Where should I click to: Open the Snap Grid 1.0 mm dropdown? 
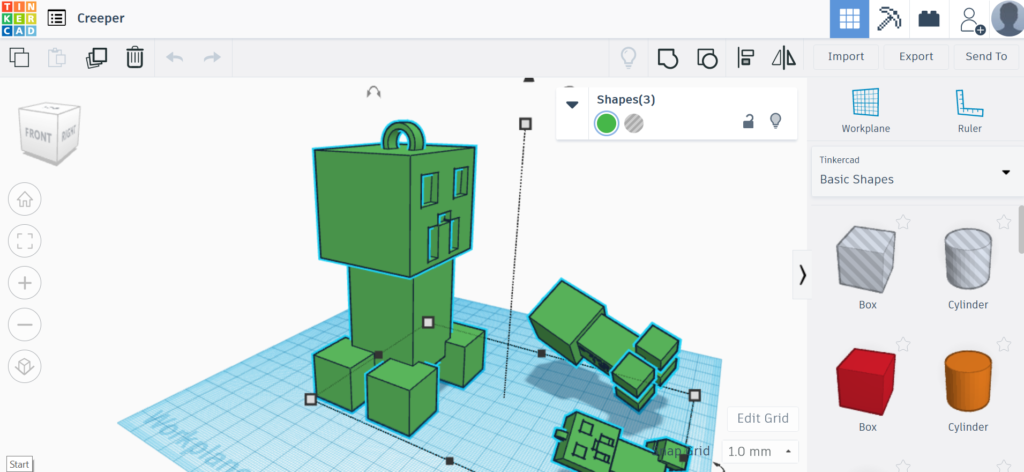(760, 452)
